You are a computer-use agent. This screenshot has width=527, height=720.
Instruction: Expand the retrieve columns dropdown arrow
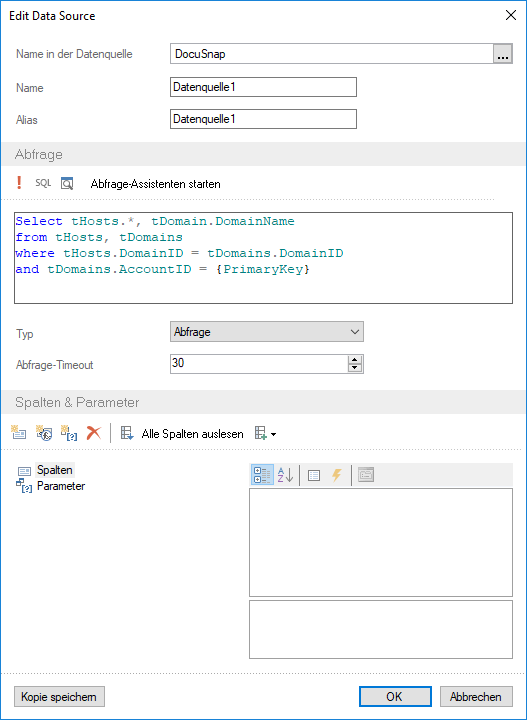(x=274, y=434)
